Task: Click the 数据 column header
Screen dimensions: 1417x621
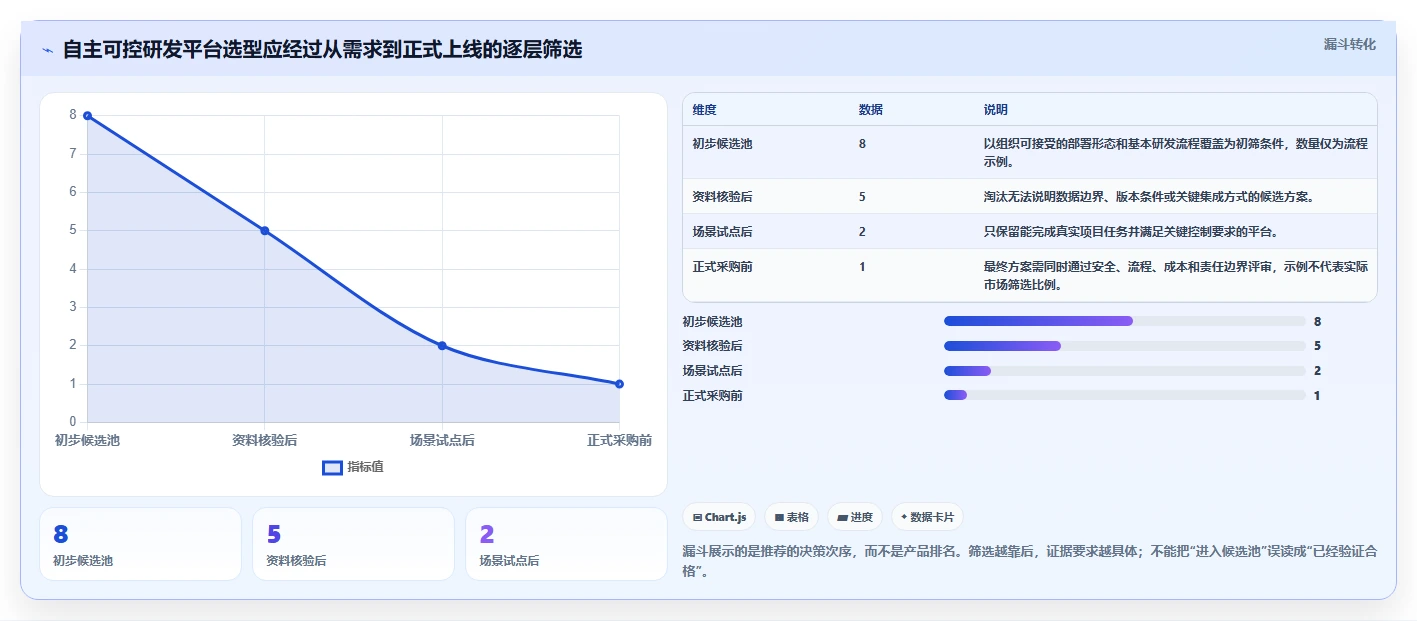Action: coord(870,110)
